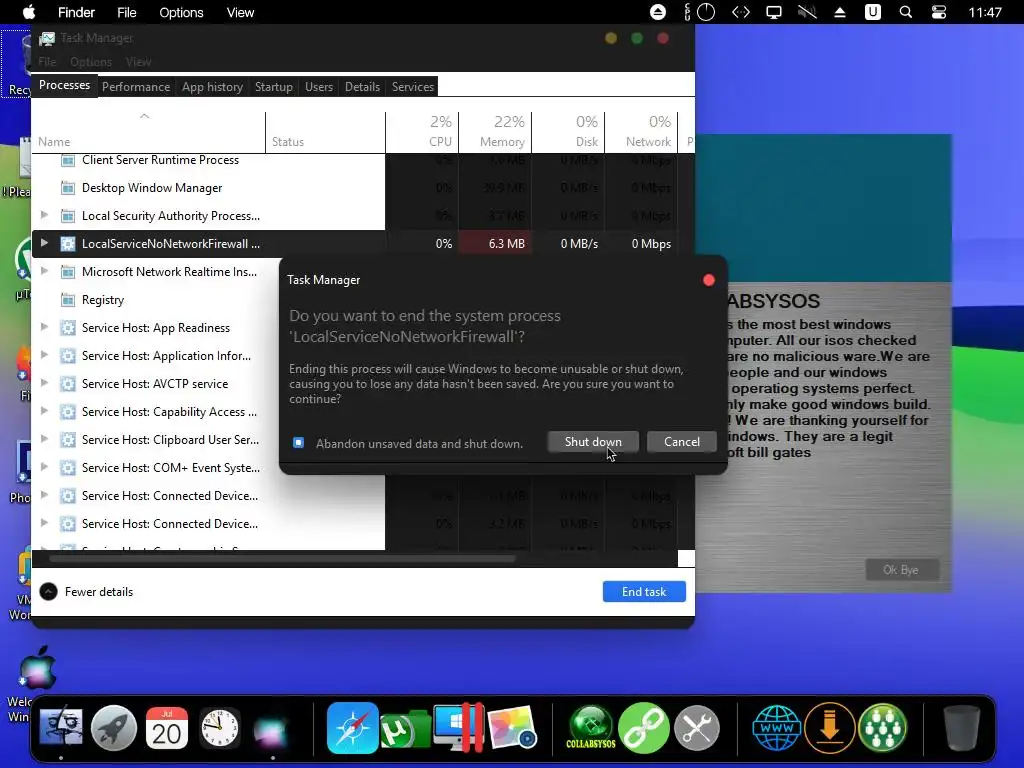The width and height of the screenshot is (1024, 768).
Task: Sort processes by the Name column header
Action: coord(148,131)
